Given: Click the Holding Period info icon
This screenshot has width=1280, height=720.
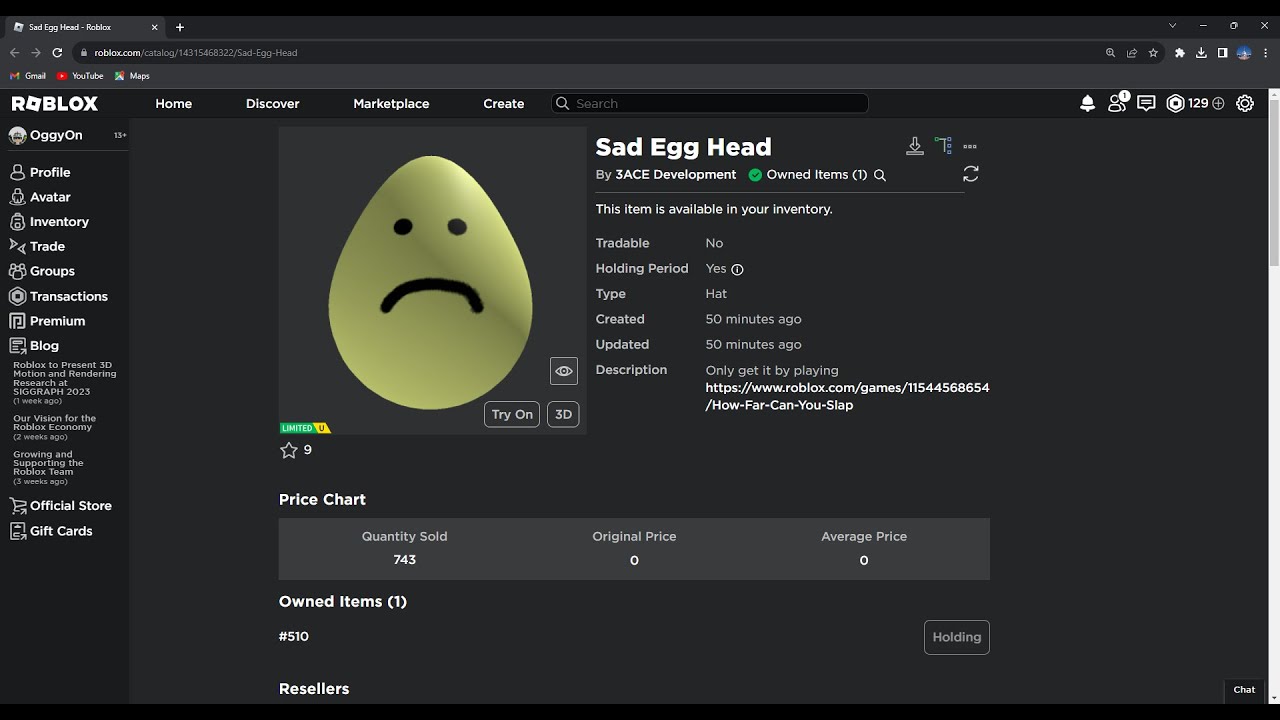Looking at the screenshot, I should click(x=737, y=269).
